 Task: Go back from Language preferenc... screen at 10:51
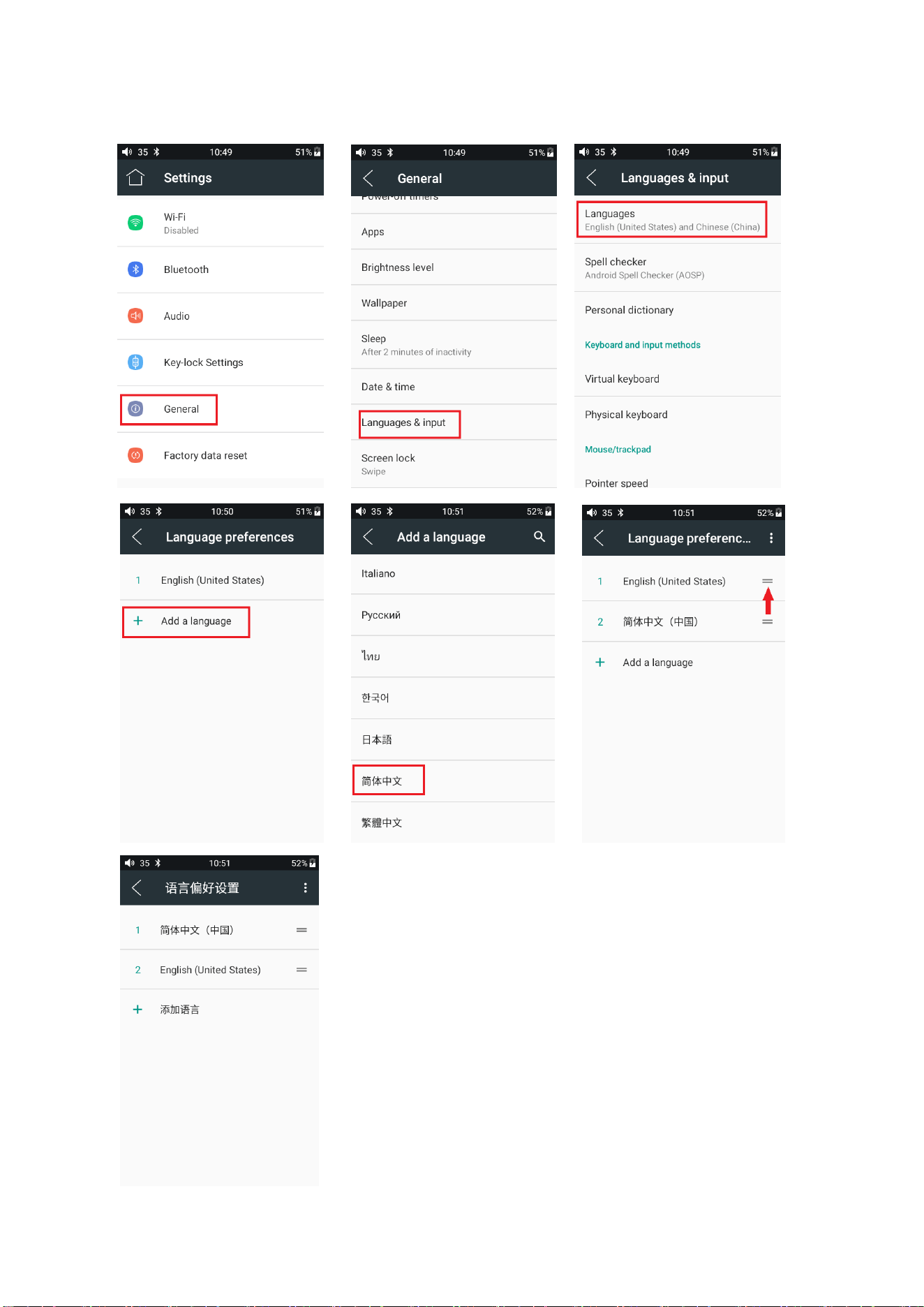pyautogui.click(x=599, y=538)
